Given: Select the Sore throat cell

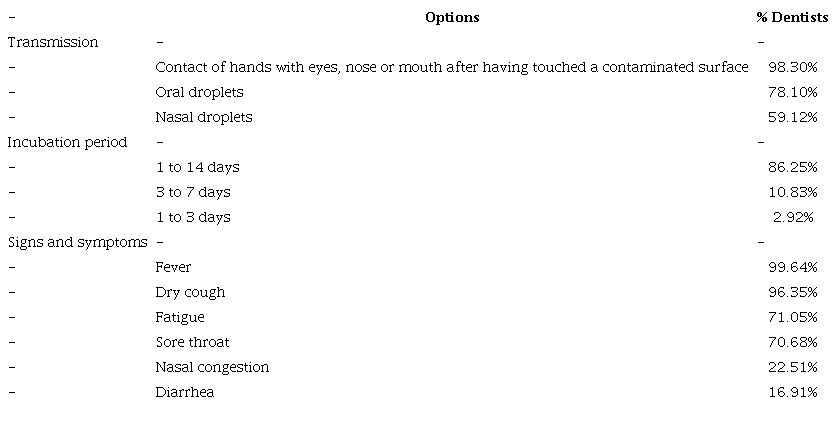Looking at the screenshot, I should click(x=192, y=342).
